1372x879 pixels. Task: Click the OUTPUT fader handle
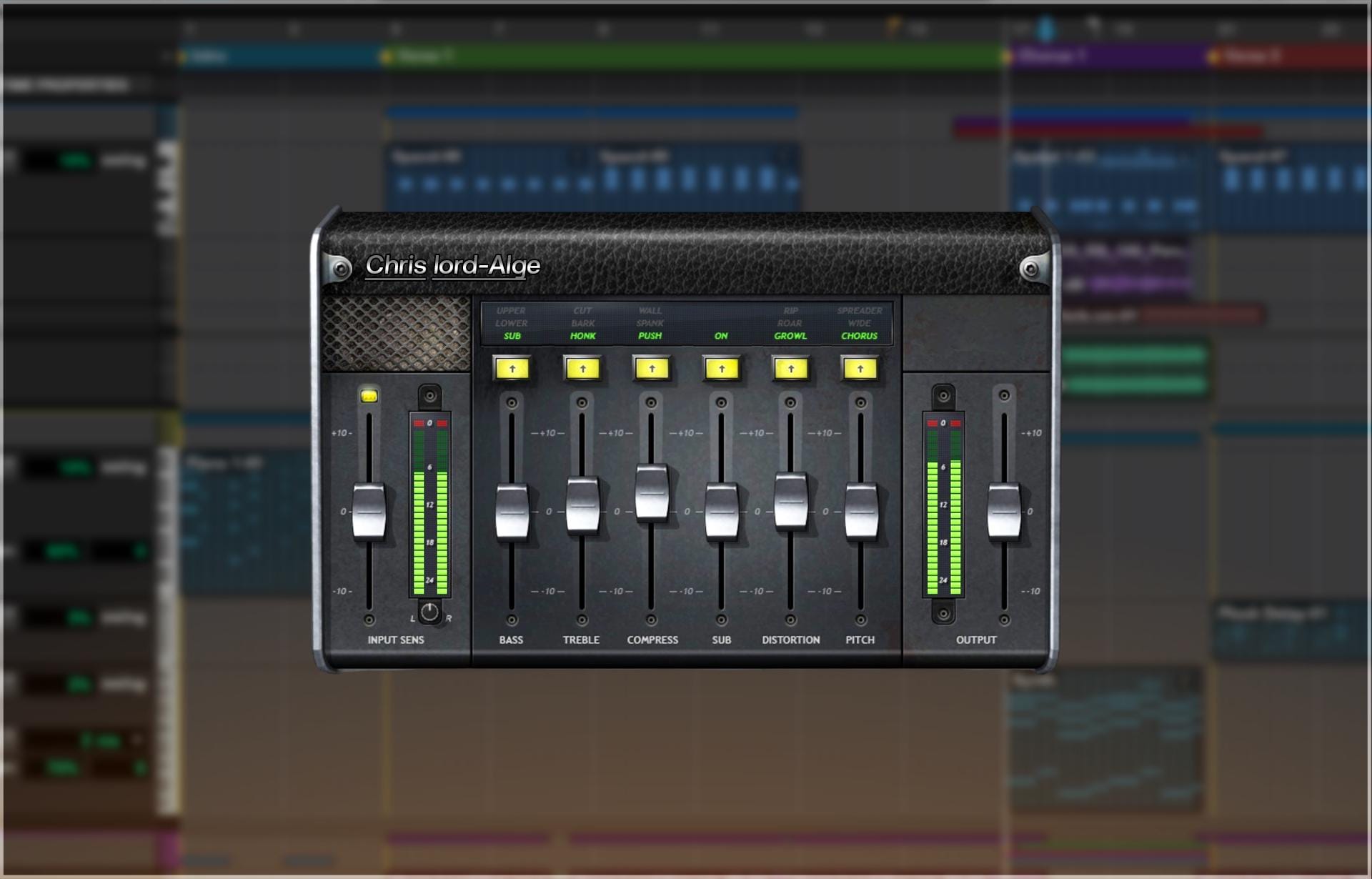(x=1004, y=512)
